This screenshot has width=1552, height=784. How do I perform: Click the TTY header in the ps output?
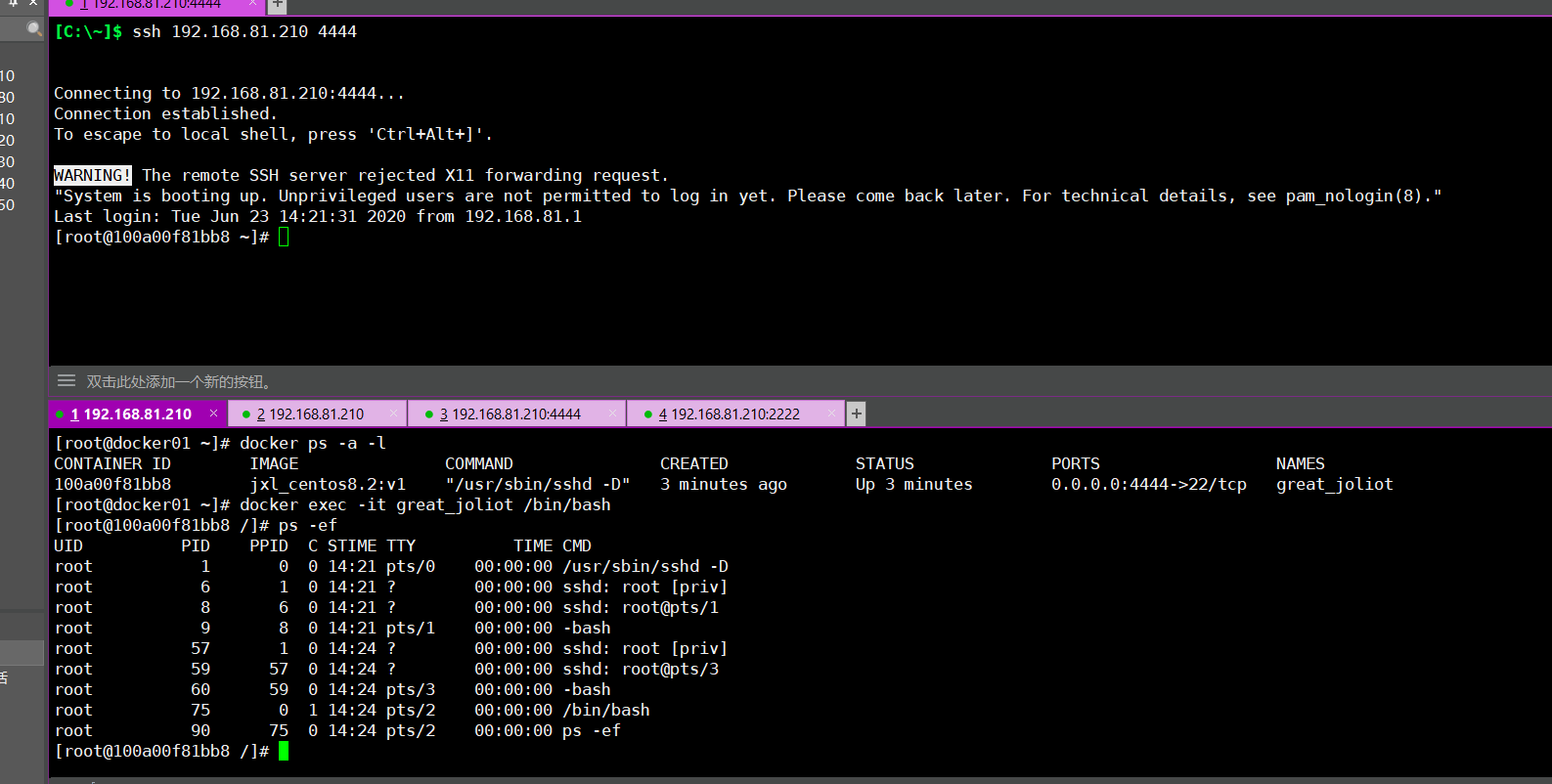tap(401, 545)
